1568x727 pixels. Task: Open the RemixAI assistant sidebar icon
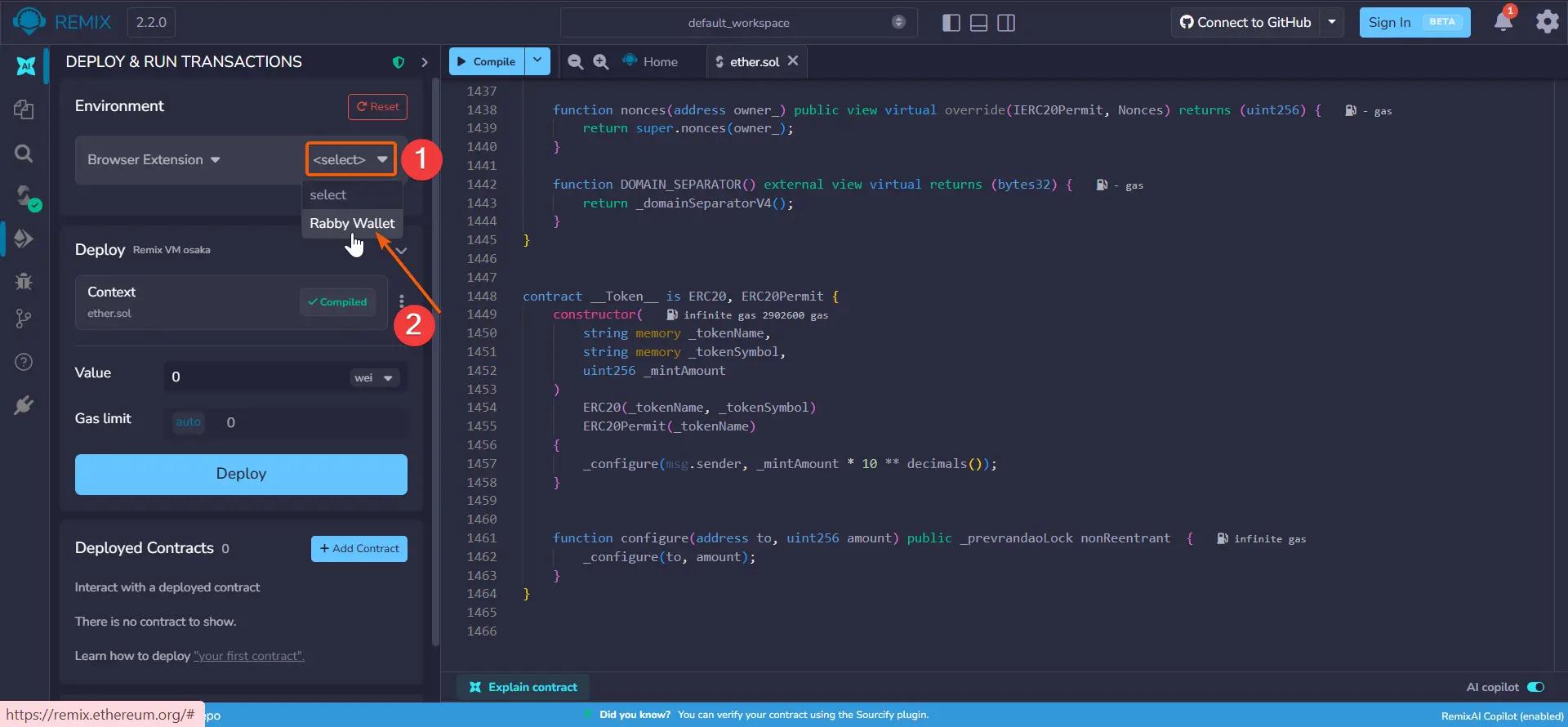[26, 66]
